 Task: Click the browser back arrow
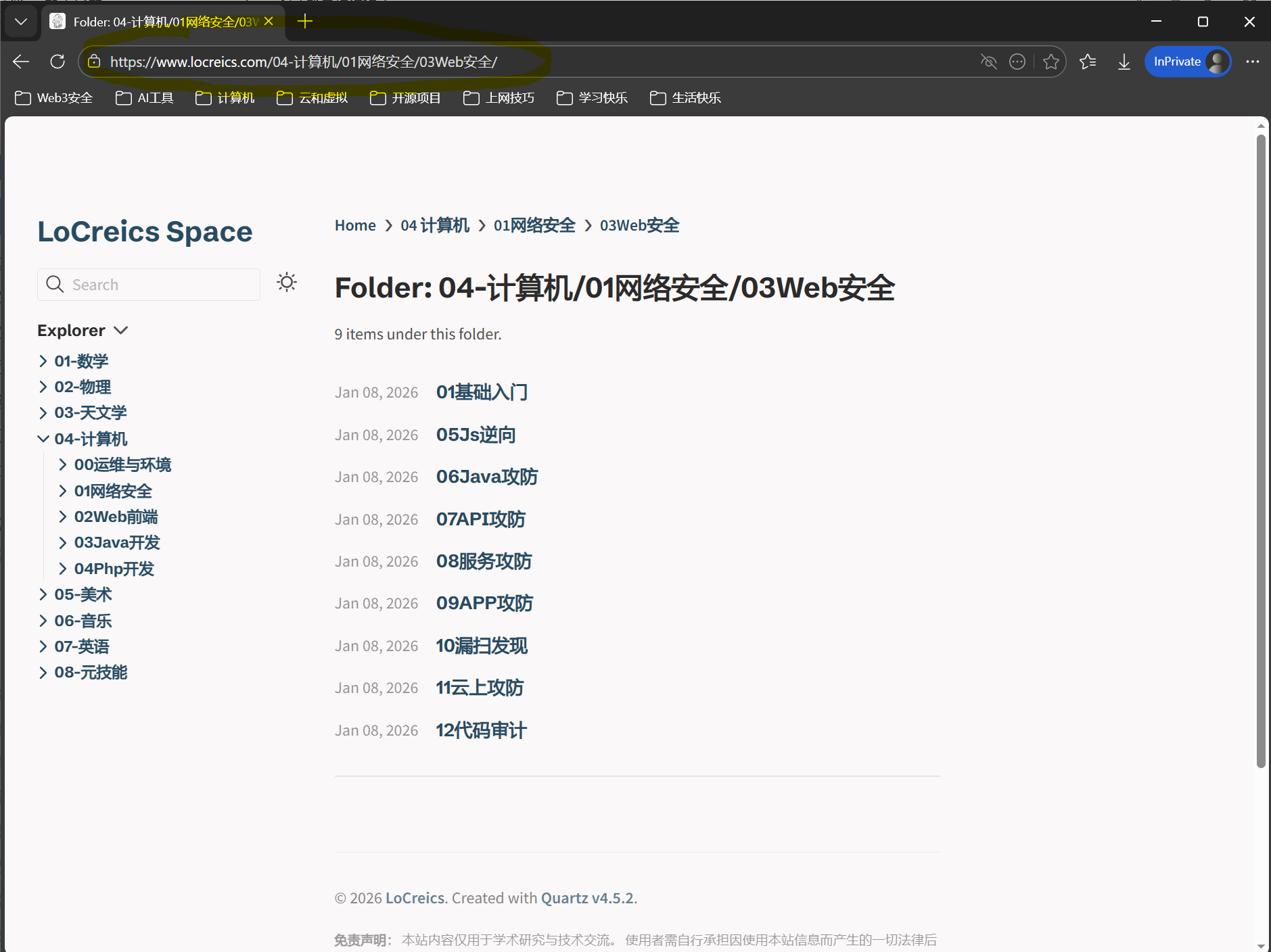coord(21,62)
